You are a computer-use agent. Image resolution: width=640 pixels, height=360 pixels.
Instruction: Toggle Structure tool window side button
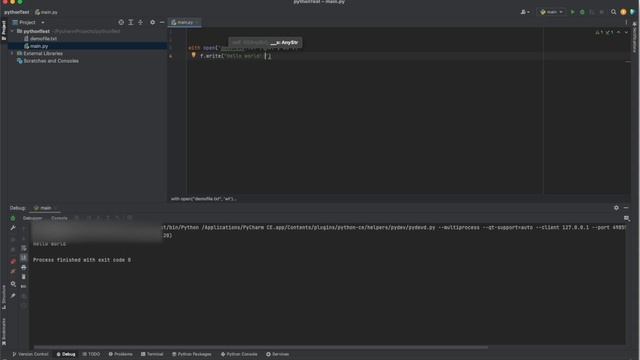[x=4, y=297]
